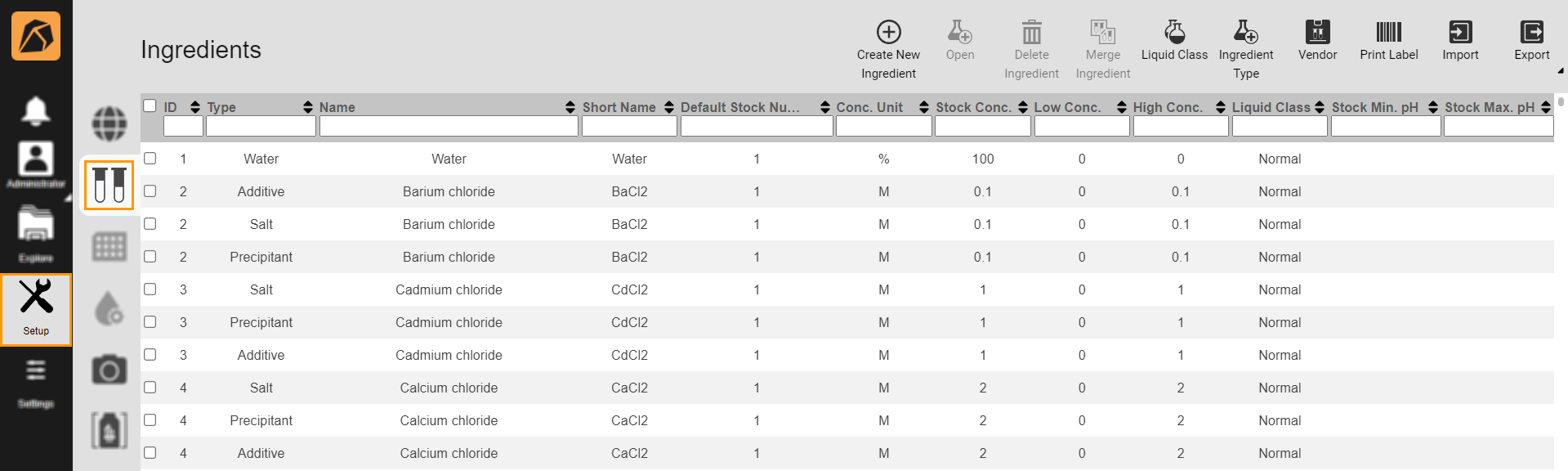Screen dimensions: 1568x471
Task: Sort by the Type column arrows
Action: point(308,107)
